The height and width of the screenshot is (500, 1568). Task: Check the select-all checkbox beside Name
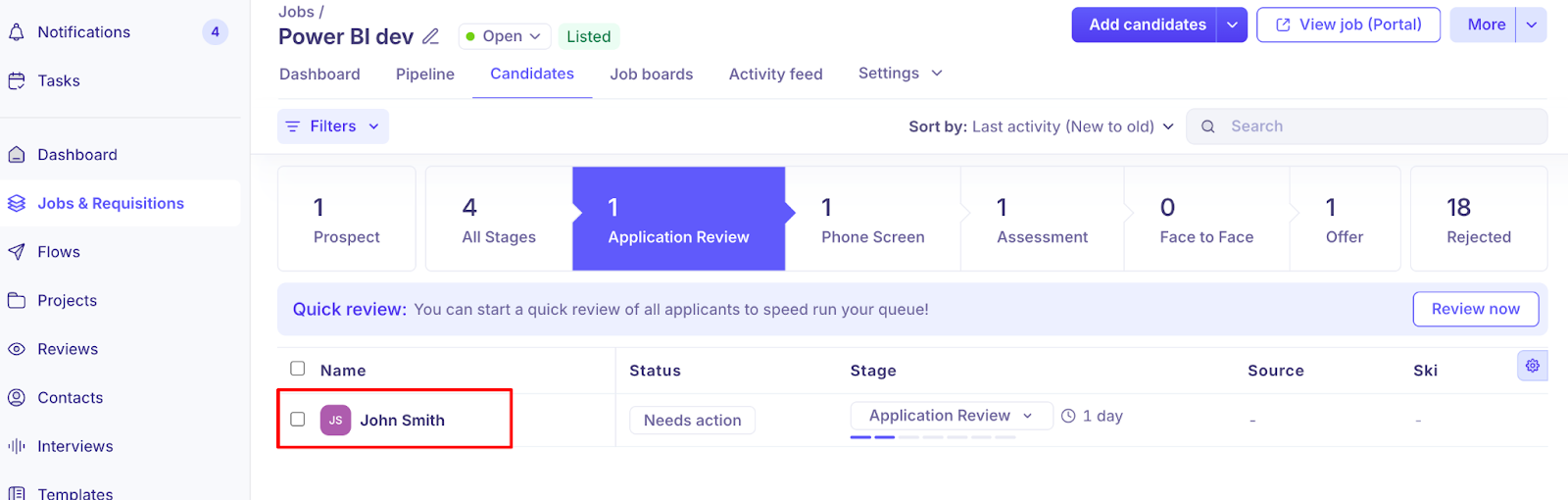298,369
